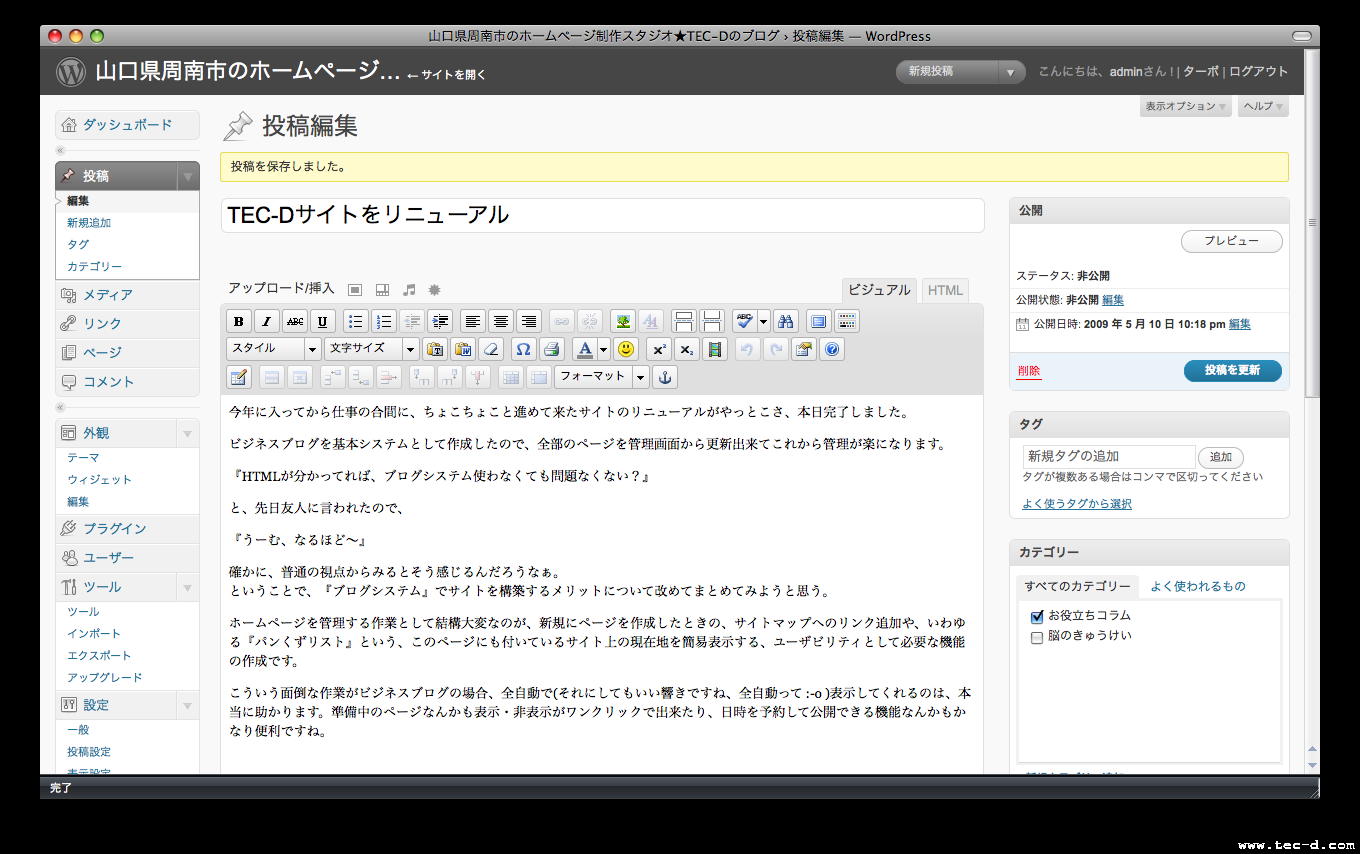Open the 文字サイズ font size dropdown

(371, 349)
